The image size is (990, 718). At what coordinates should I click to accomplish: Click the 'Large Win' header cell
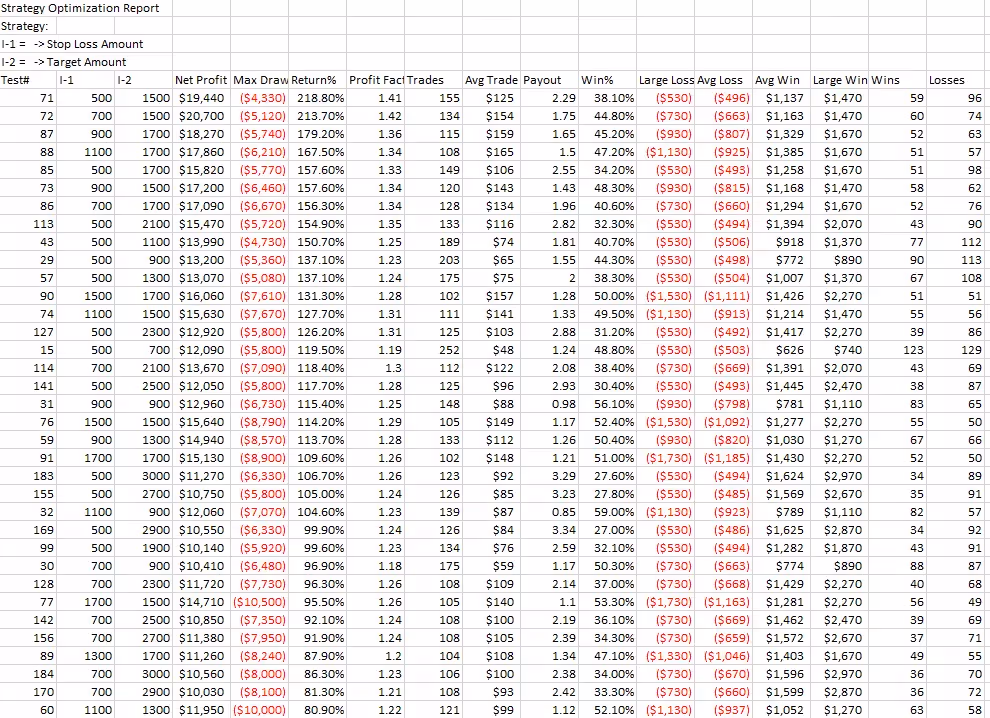tap(840, 80)
